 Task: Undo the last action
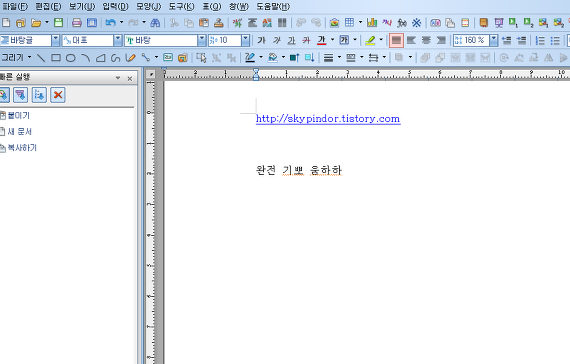[111, 23]
